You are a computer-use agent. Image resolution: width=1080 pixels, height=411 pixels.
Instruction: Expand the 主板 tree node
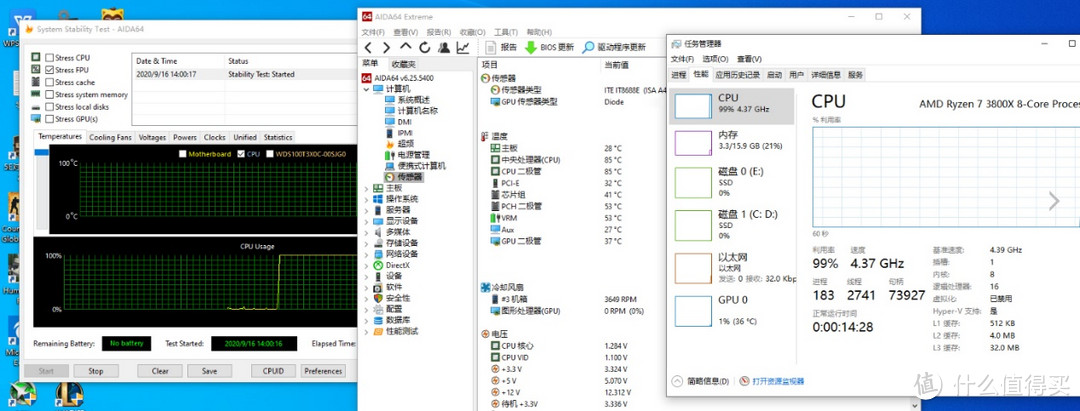click(366, 188)
